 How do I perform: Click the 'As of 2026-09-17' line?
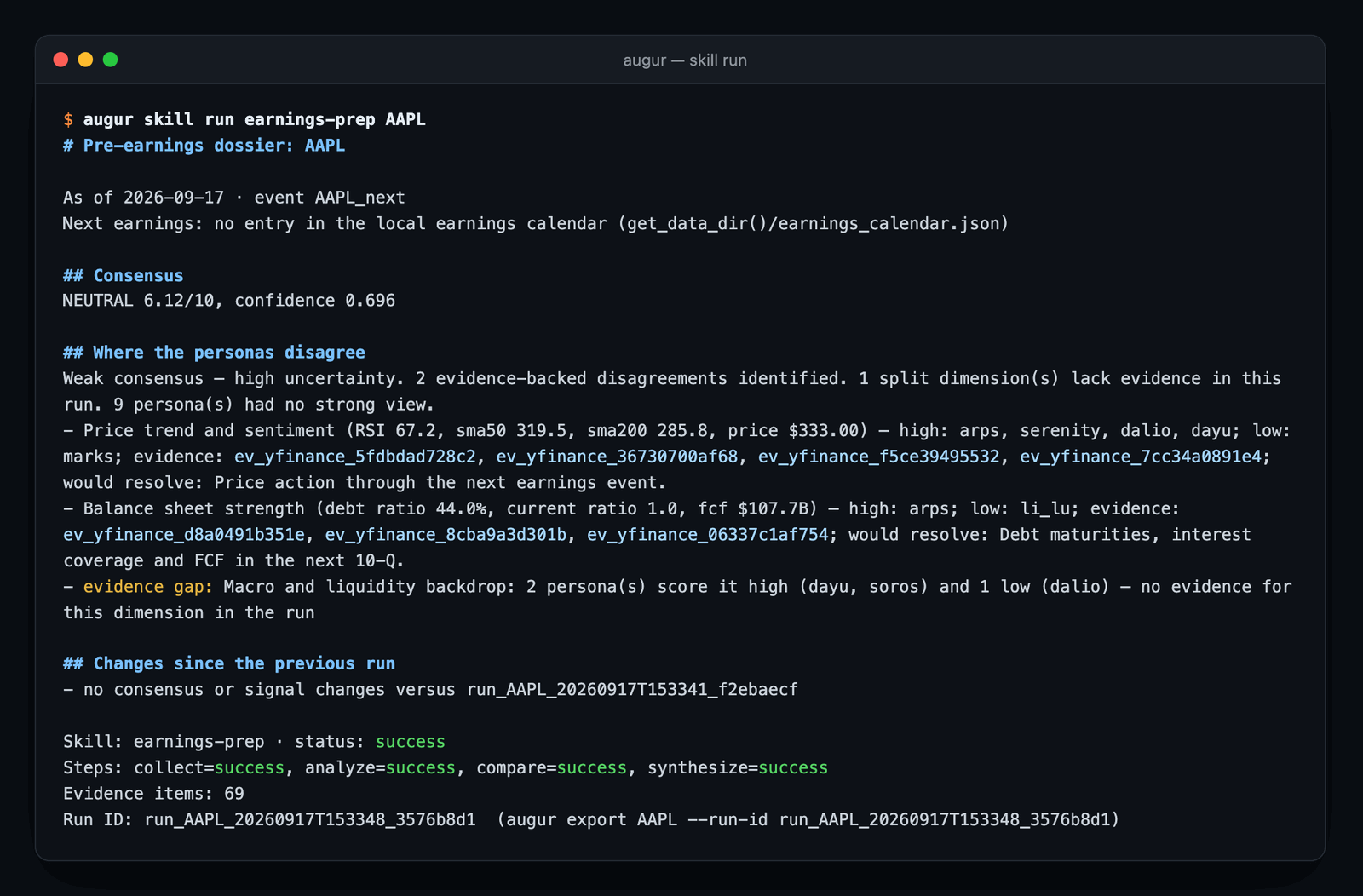tap(233, 198)
